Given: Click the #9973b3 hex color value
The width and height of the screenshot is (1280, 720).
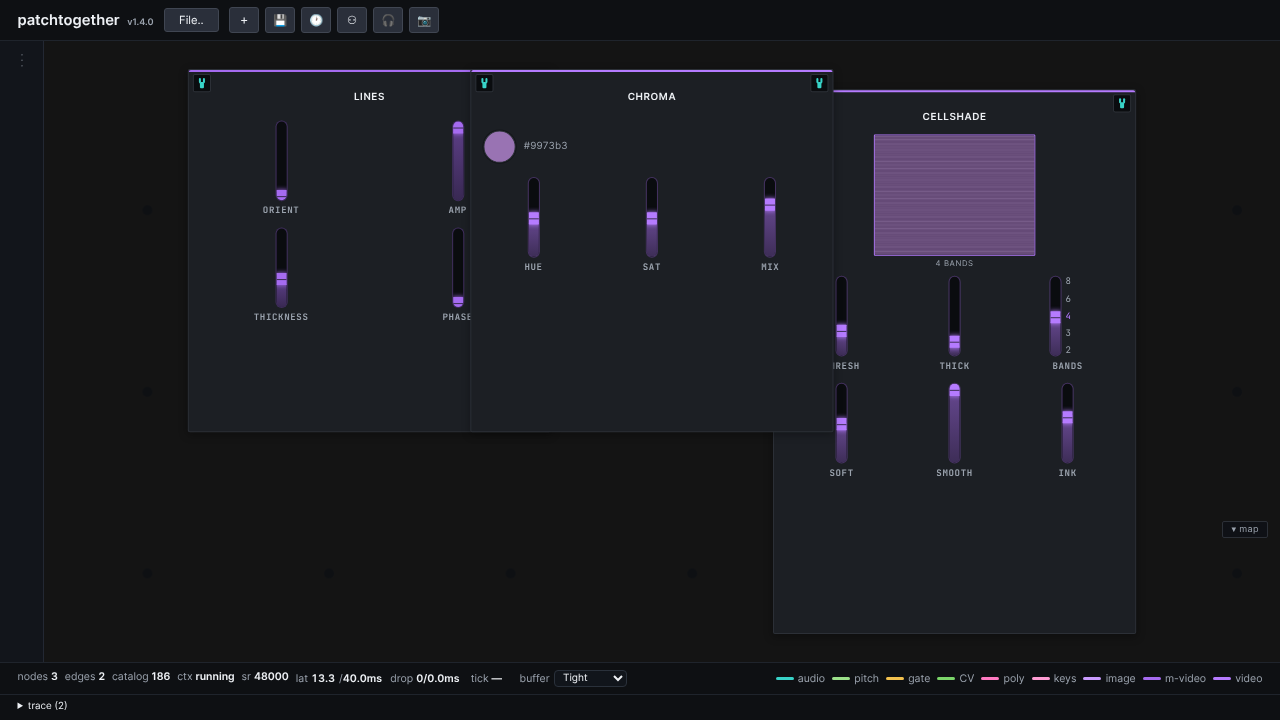Looking at the screenshot, I should tap(546, 146).
